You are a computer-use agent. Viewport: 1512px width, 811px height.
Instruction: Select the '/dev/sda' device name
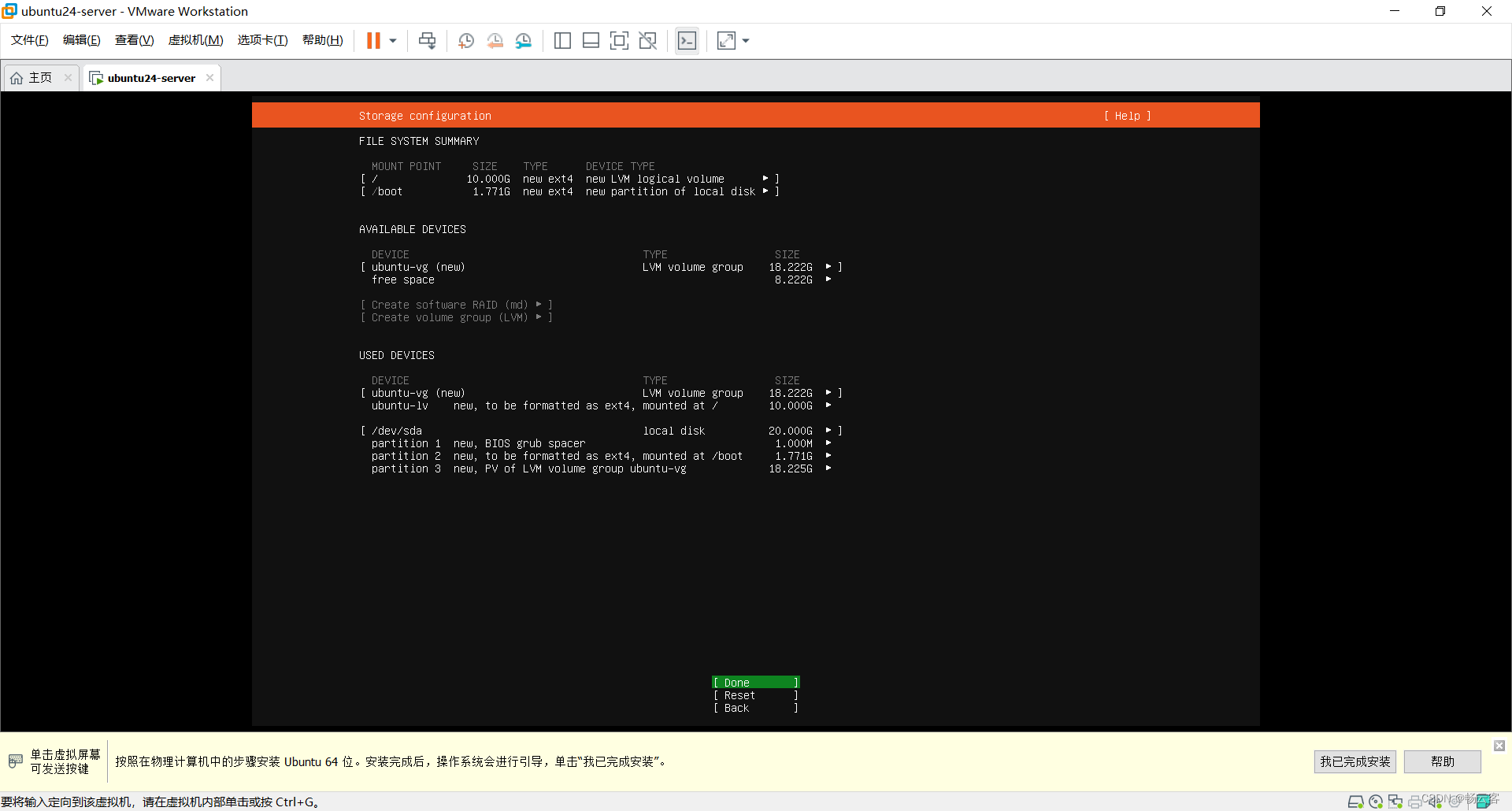[x=397, y=431]
